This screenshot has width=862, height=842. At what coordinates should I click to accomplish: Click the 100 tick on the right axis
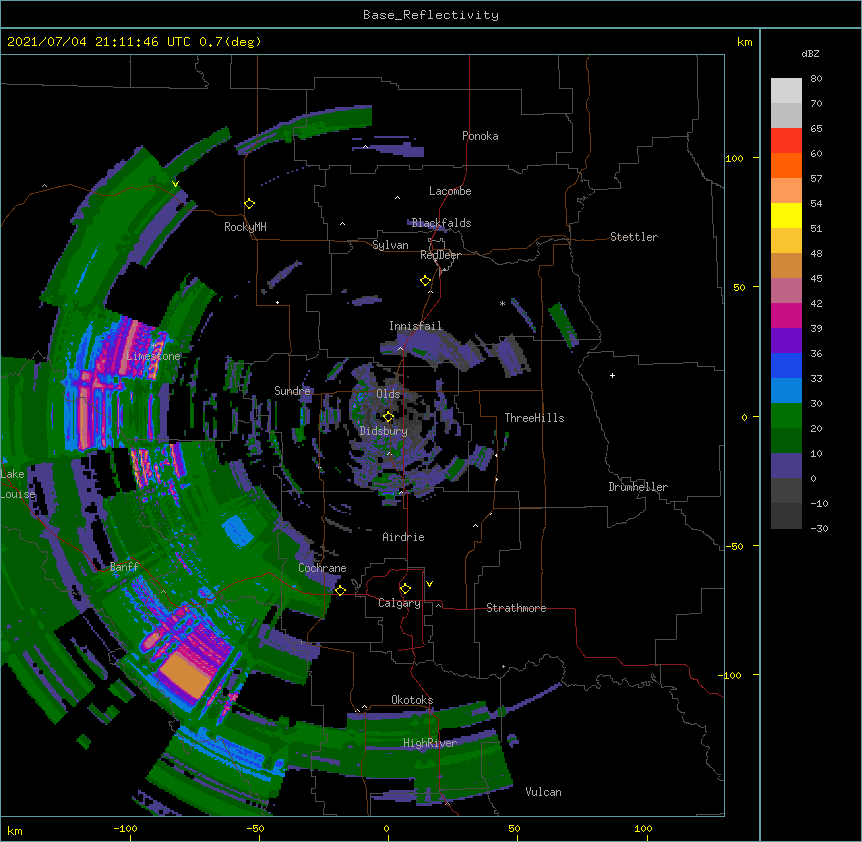[734, 158]
